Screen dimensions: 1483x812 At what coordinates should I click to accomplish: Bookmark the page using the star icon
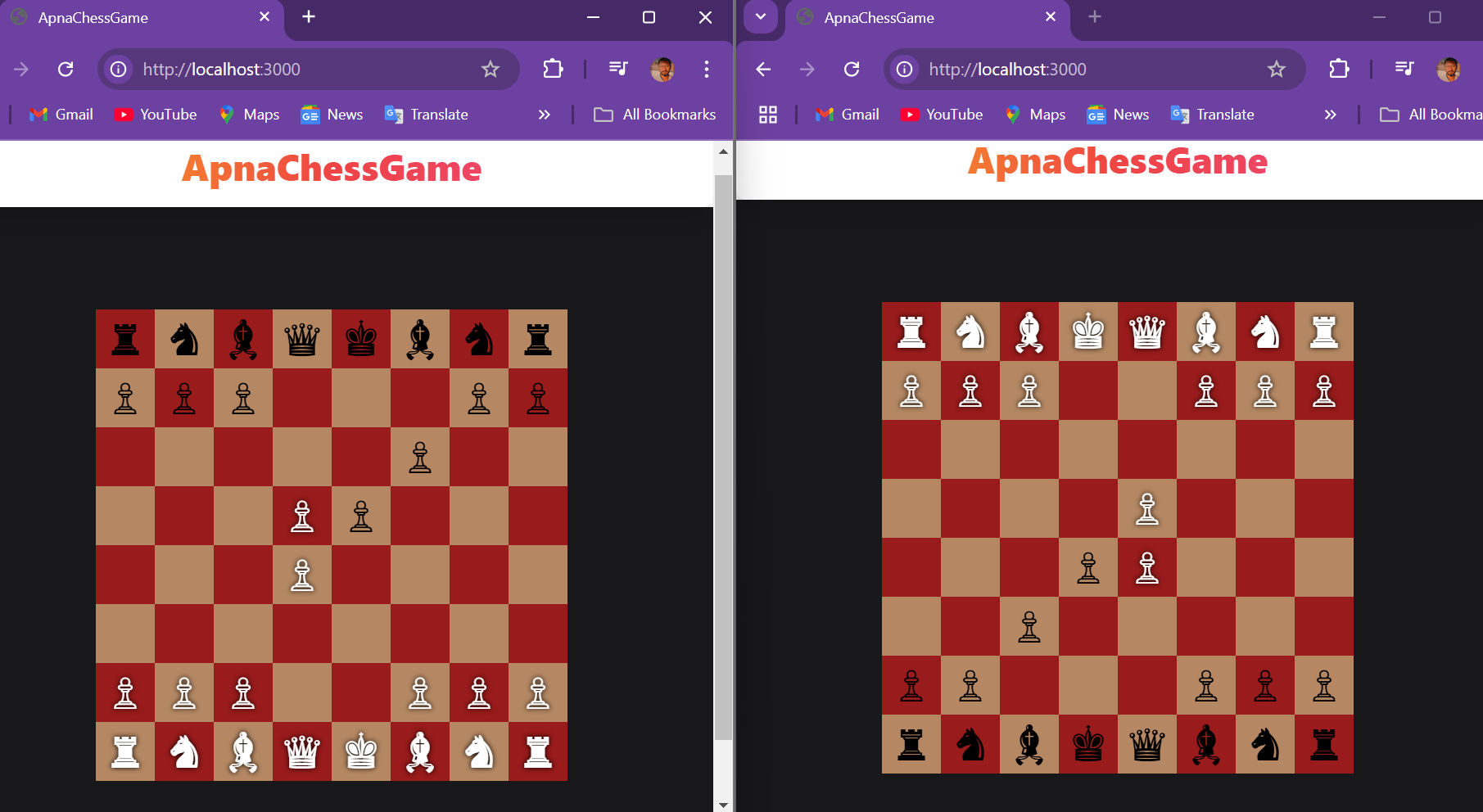489,69
